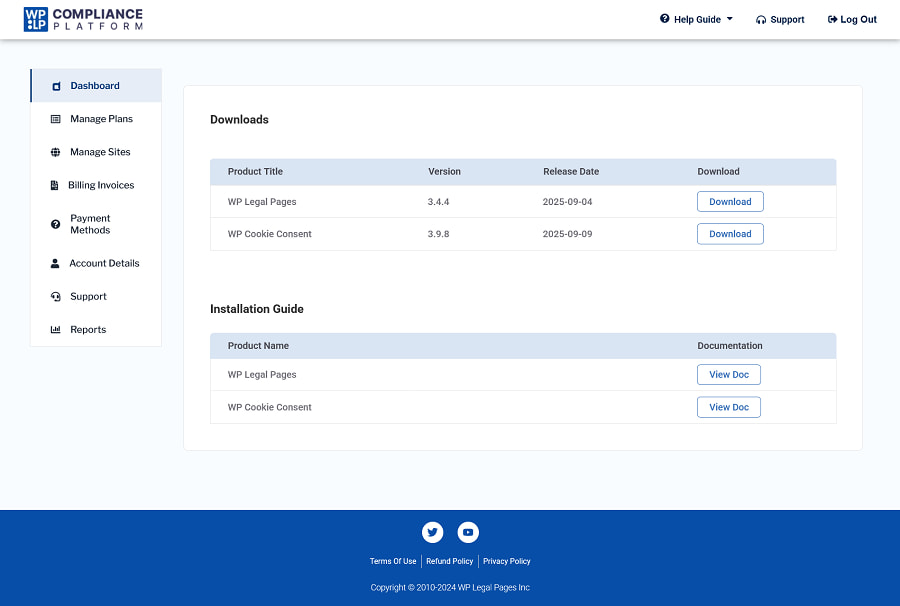The image size is (900, 606).
Task: Click the Installation Guide heading
Action: pos(257,309)
